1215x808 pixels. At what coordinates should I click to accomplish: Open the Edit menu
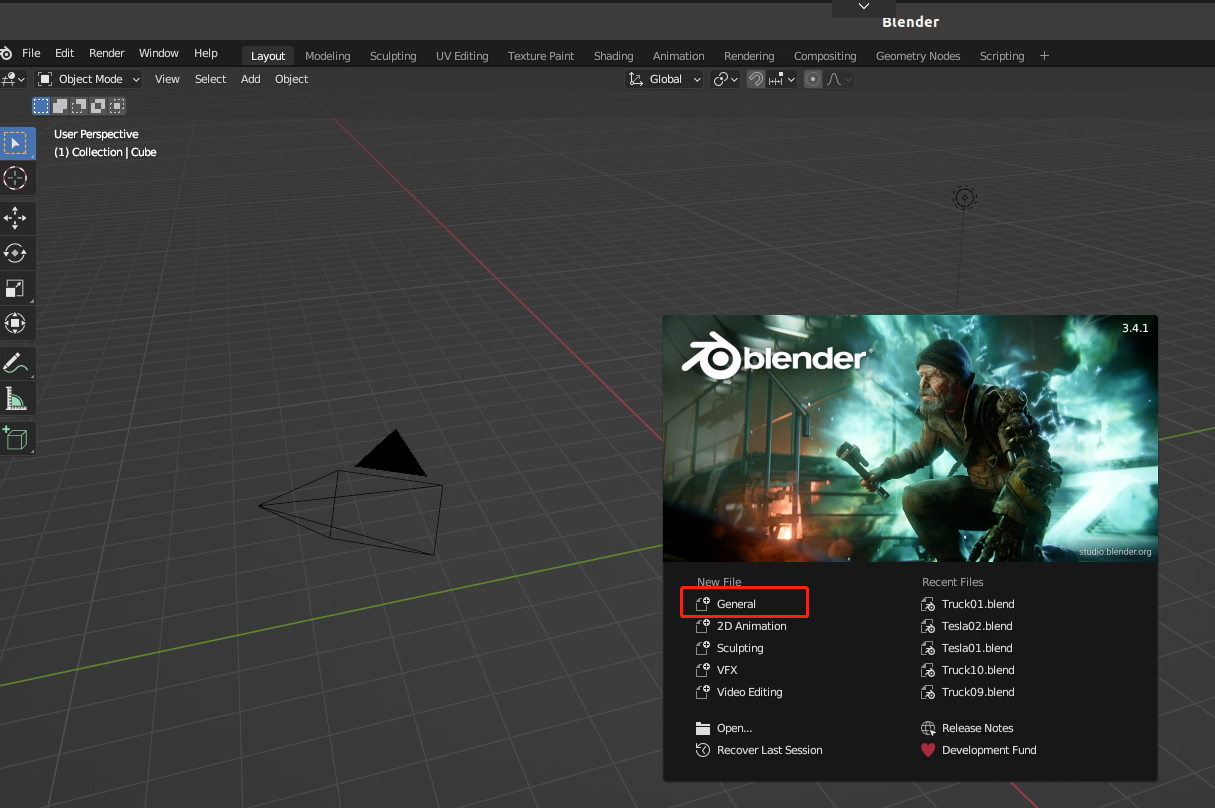pos(65,53)
